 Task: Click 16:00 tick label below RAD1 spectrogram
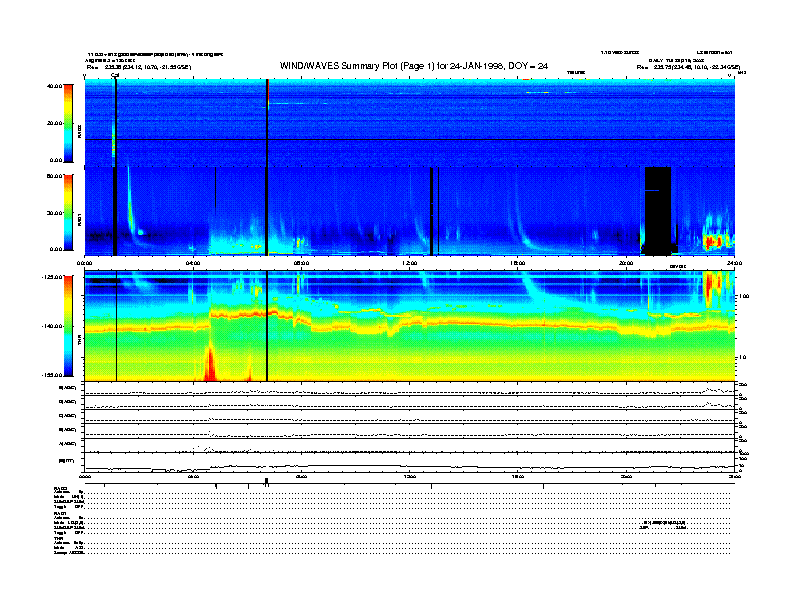518,263
